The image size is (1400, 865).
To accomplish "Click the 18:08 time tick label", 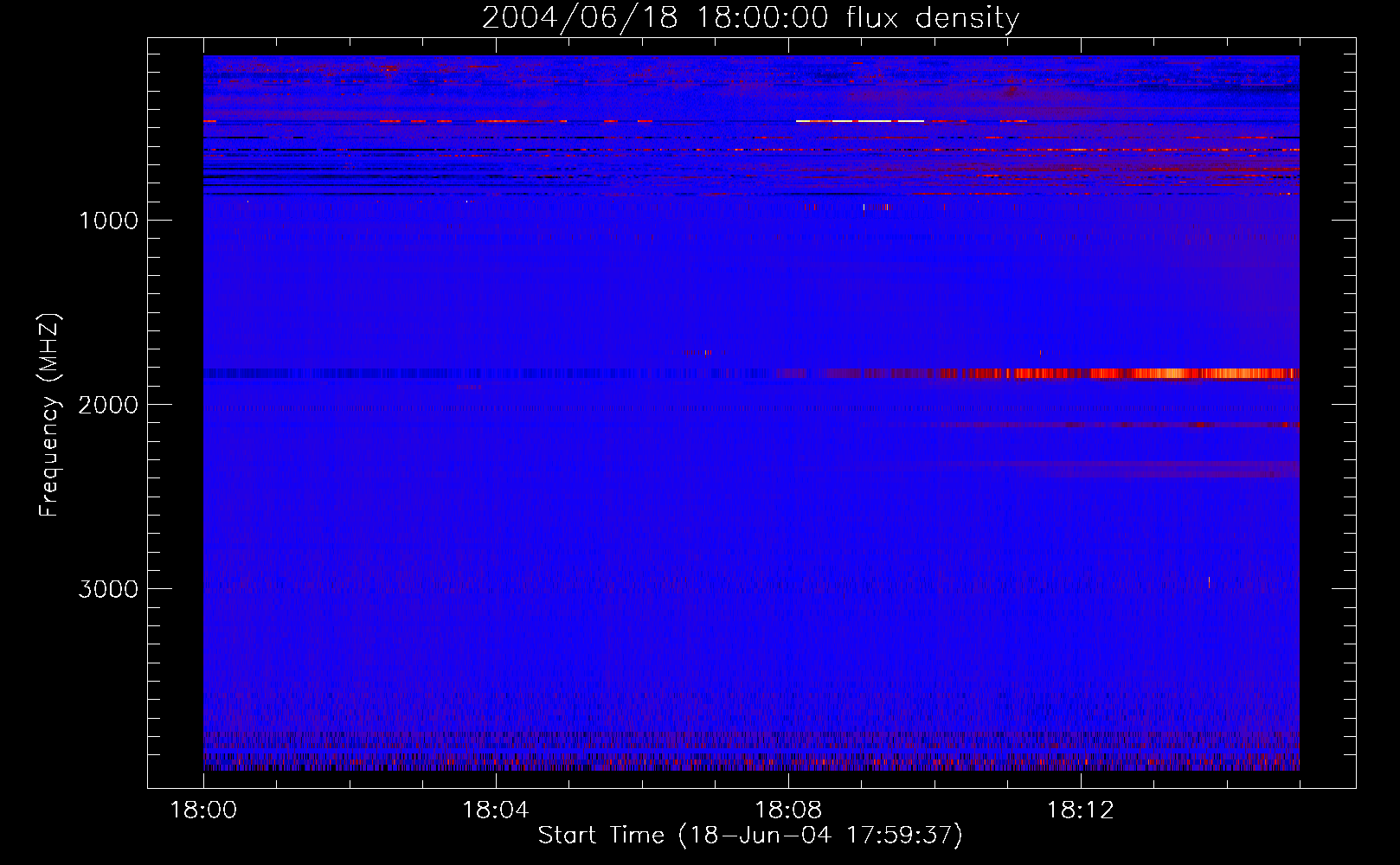I will pyautogui.click(x=787, y=811).
